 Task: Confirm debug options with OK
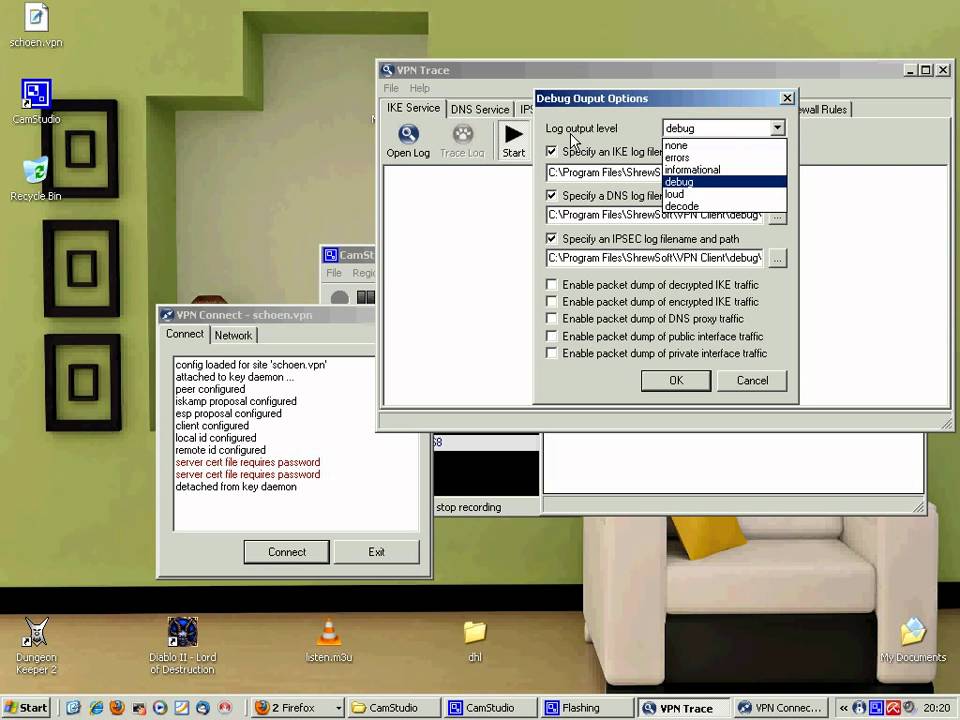pyautogui.click(x=676, y=380)
